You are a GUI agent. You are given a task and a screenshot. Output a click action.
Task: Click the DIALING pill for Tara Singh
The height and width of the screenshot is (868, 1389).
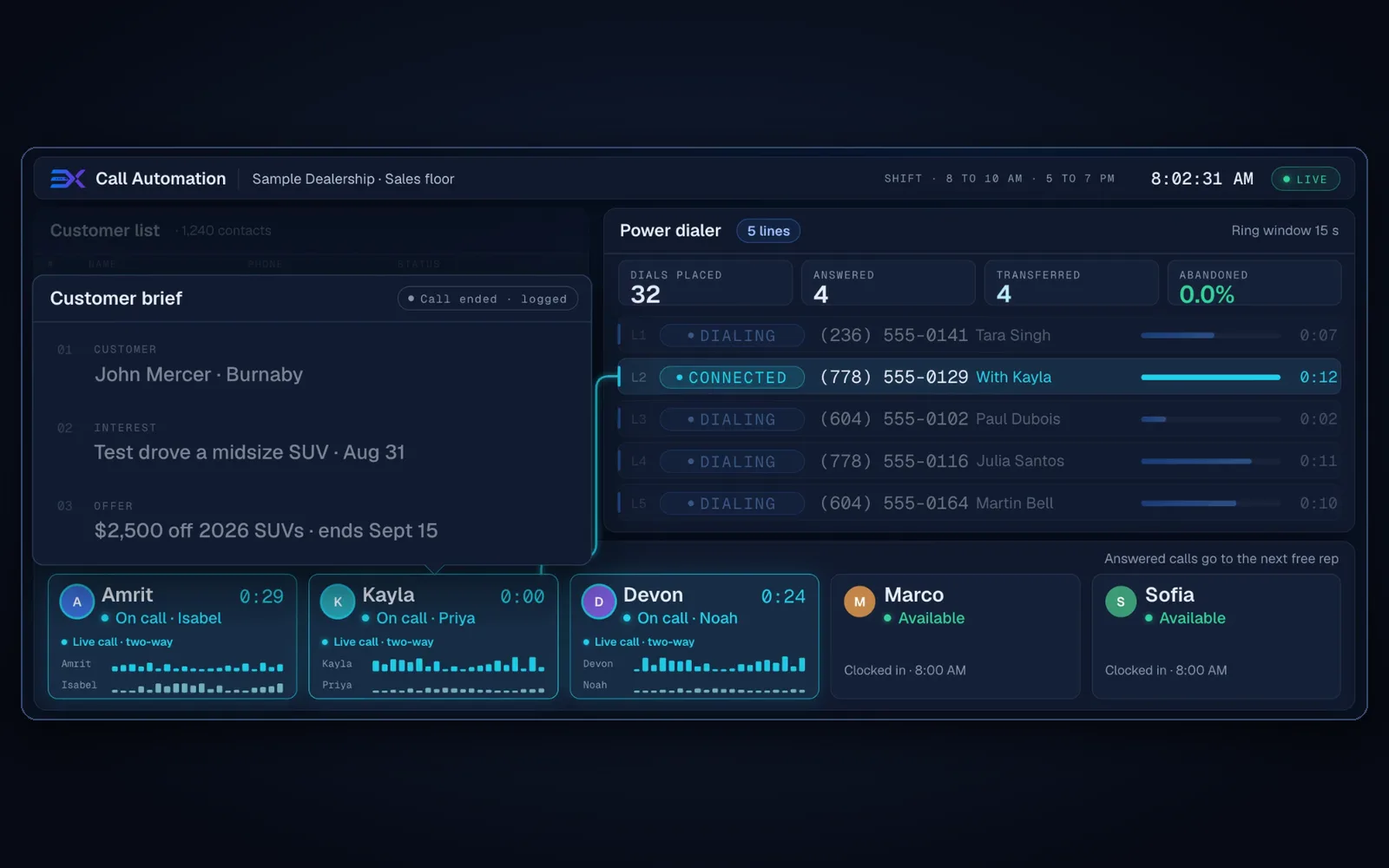point(732,335)
